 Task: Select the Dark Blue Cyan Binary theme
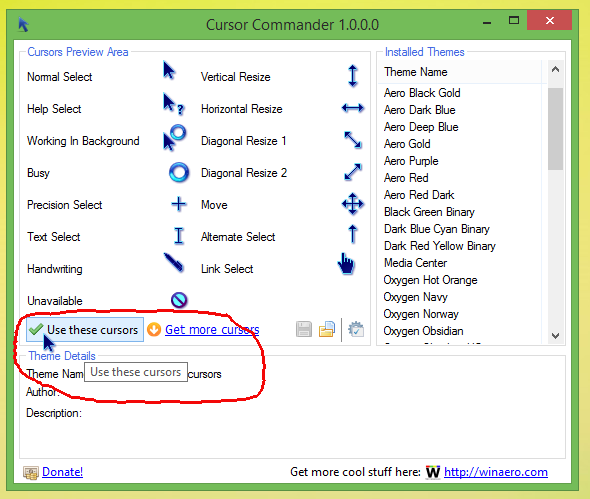coord(436,229)
